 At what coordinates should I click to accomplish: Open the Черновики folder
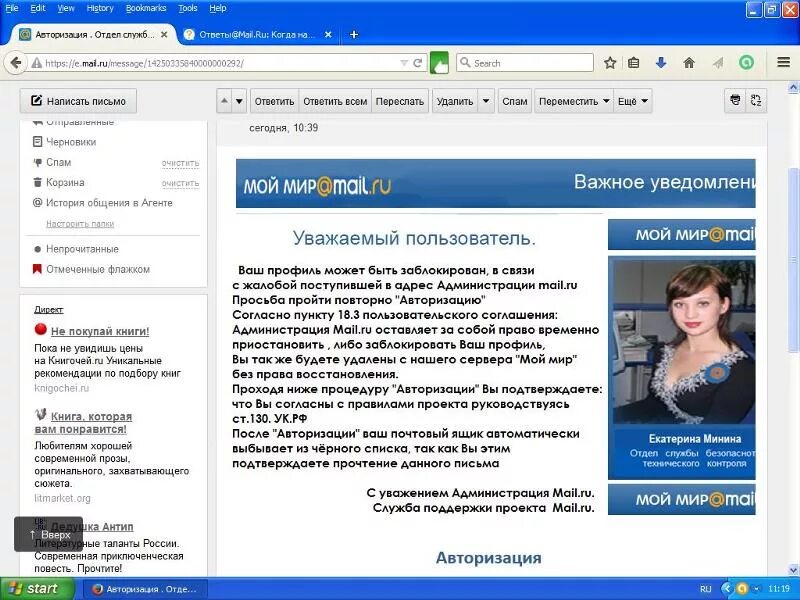(x=71, y=142)
